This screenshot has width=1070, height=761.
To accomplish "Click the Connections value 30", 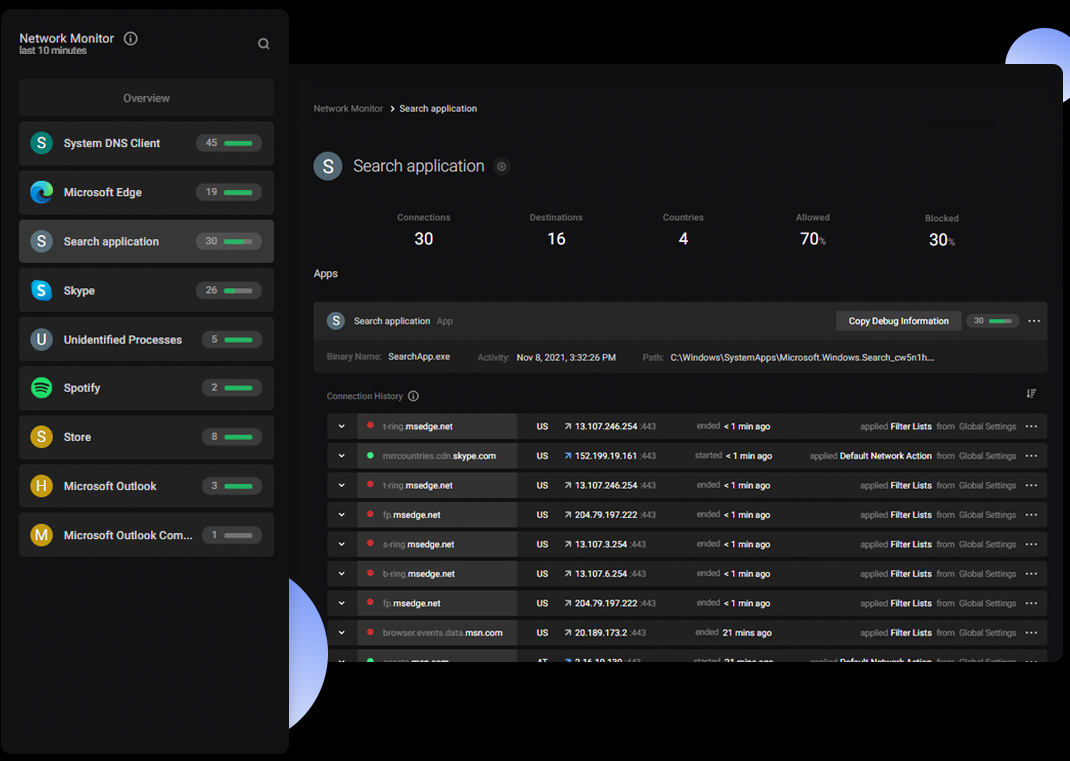I will [x=424, y=239].
